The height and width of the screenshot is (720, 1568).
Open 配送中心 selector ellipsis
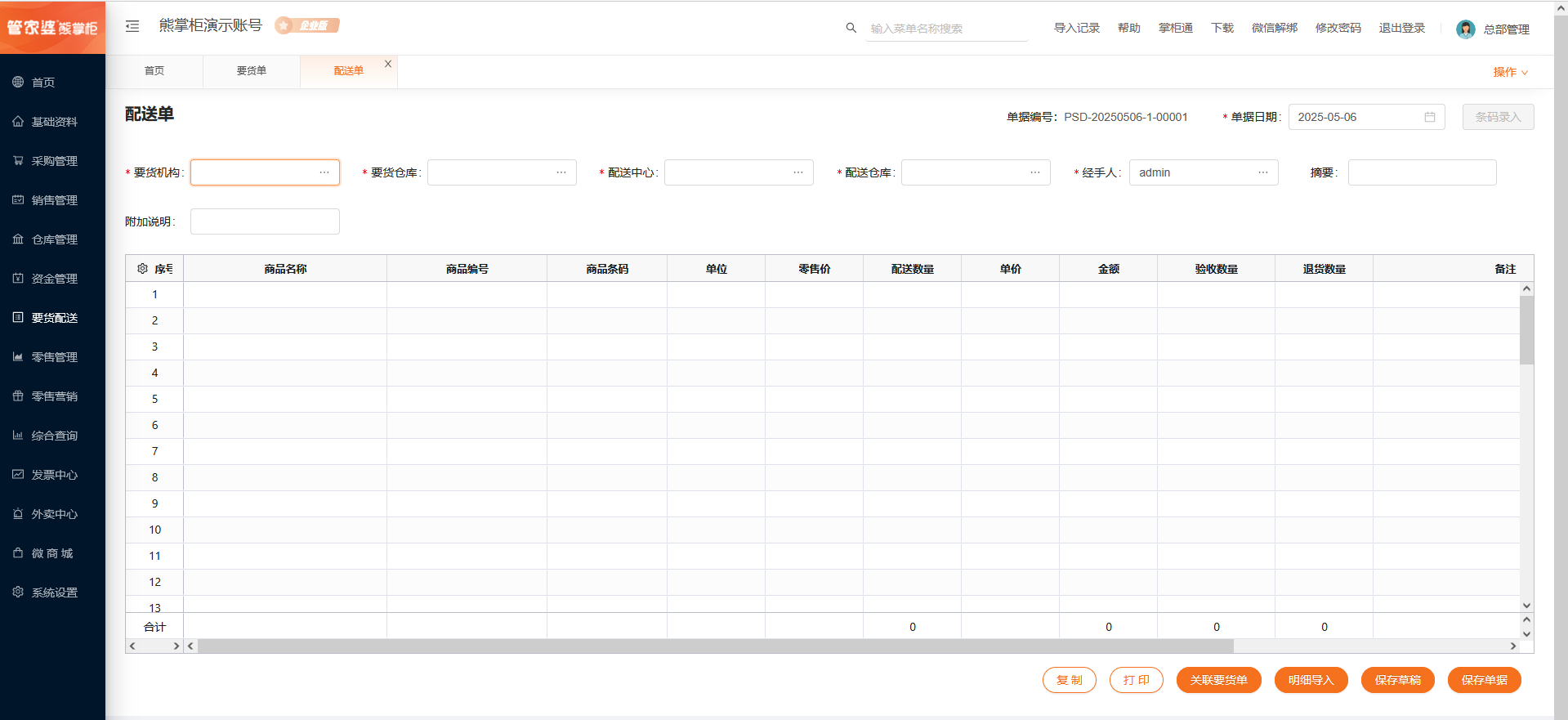(x=798, y=172)
